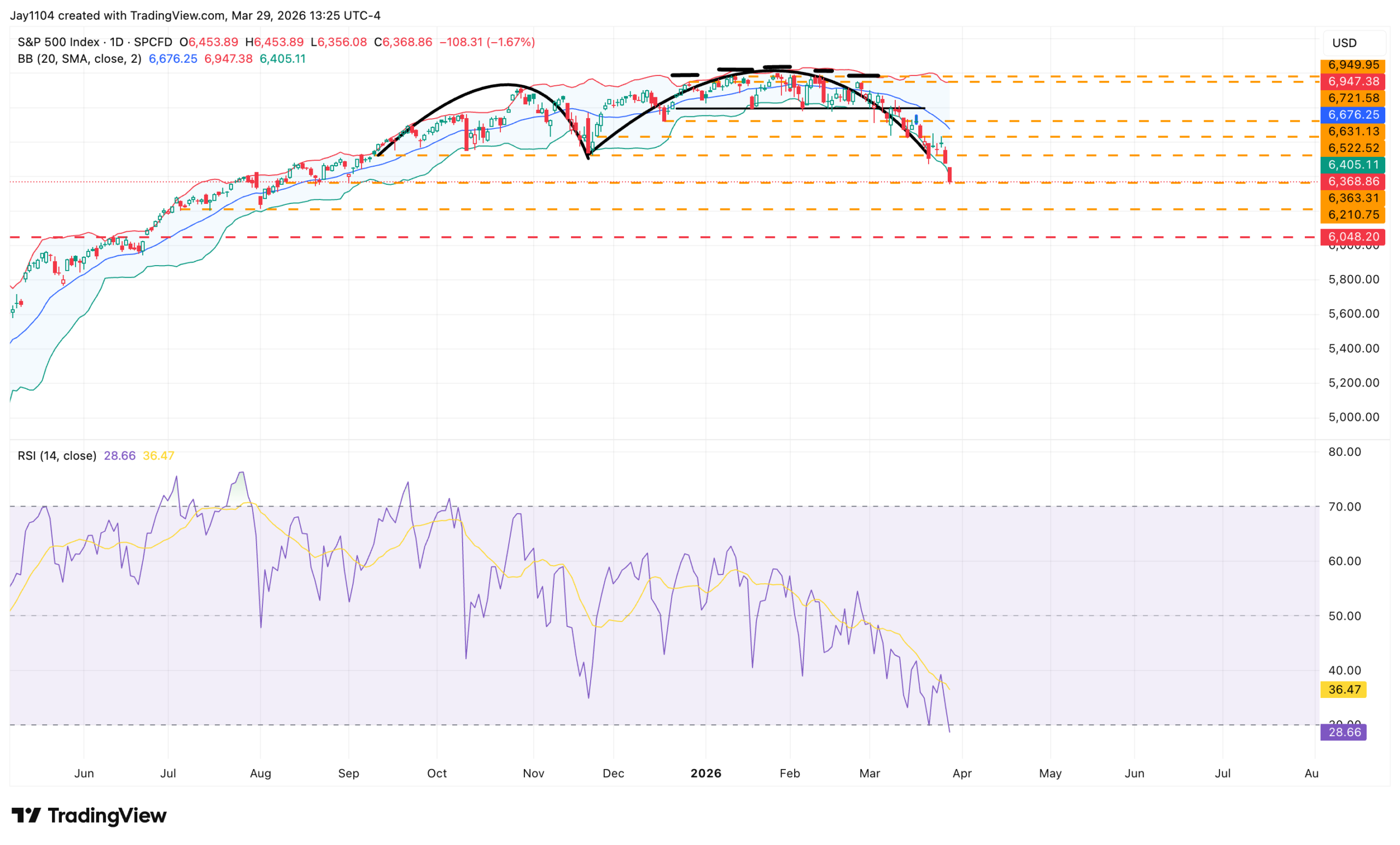
Task: Click the RSI 70.00 scale level
Action: [x=1344, y=507]
